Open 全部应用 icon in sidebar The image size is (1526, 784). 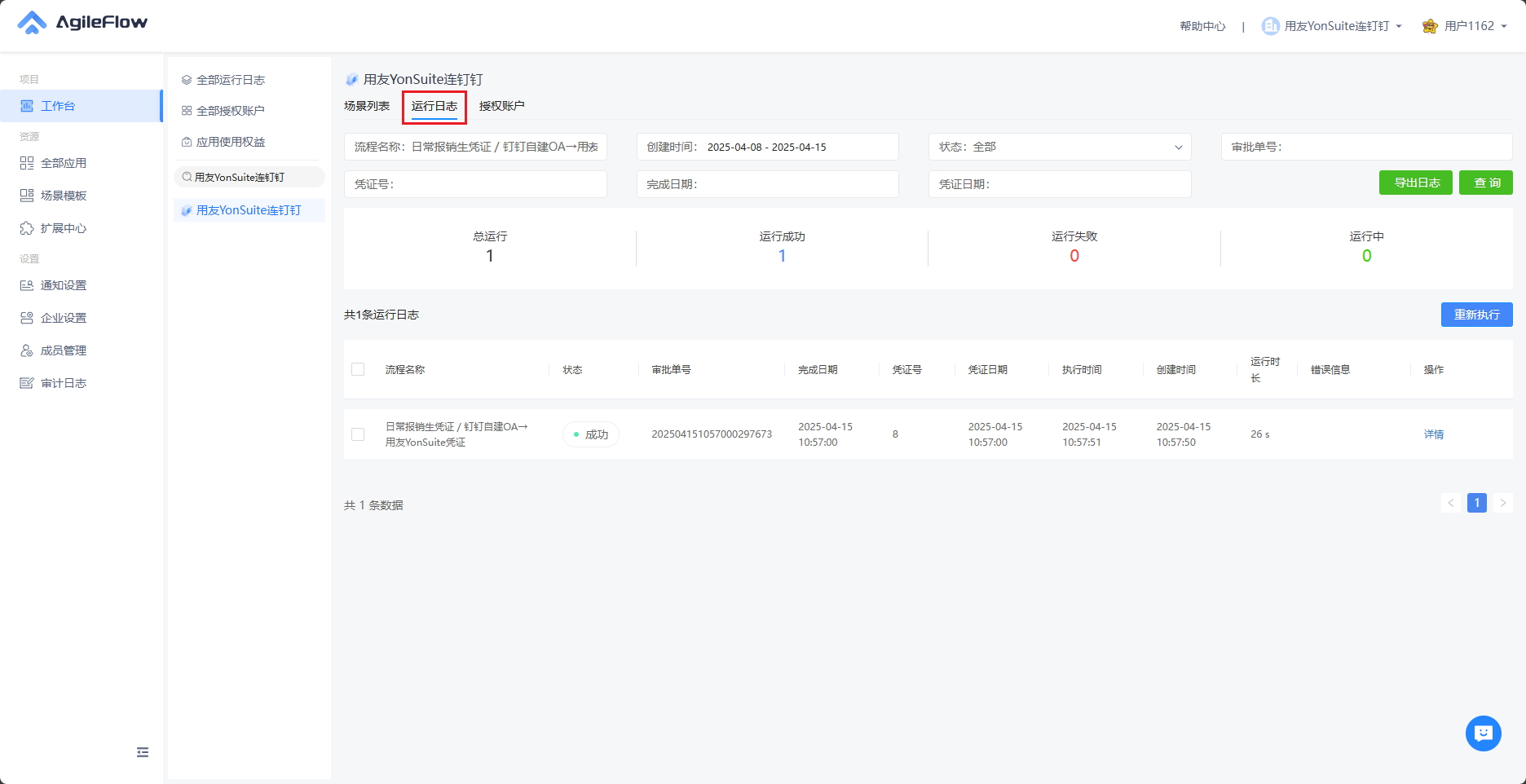27,163
